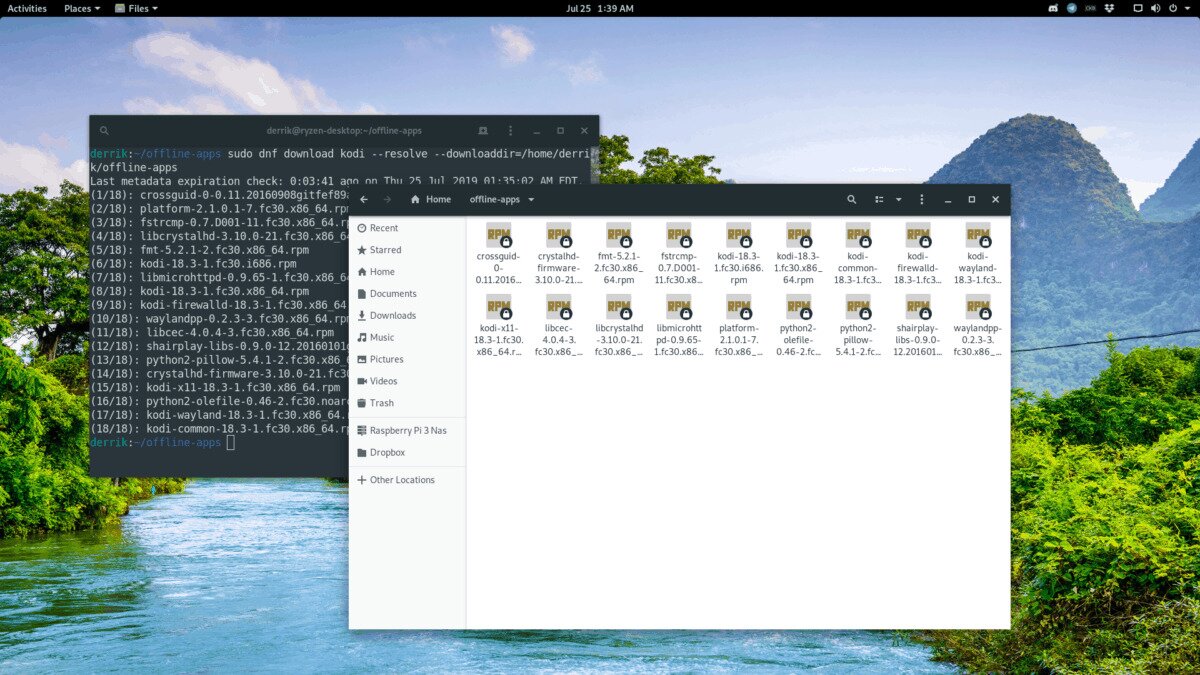The width and height of the screenshot is (1200, 675).
Task: Select the waylandpp RPM package icon
Action: click(977, 307)
